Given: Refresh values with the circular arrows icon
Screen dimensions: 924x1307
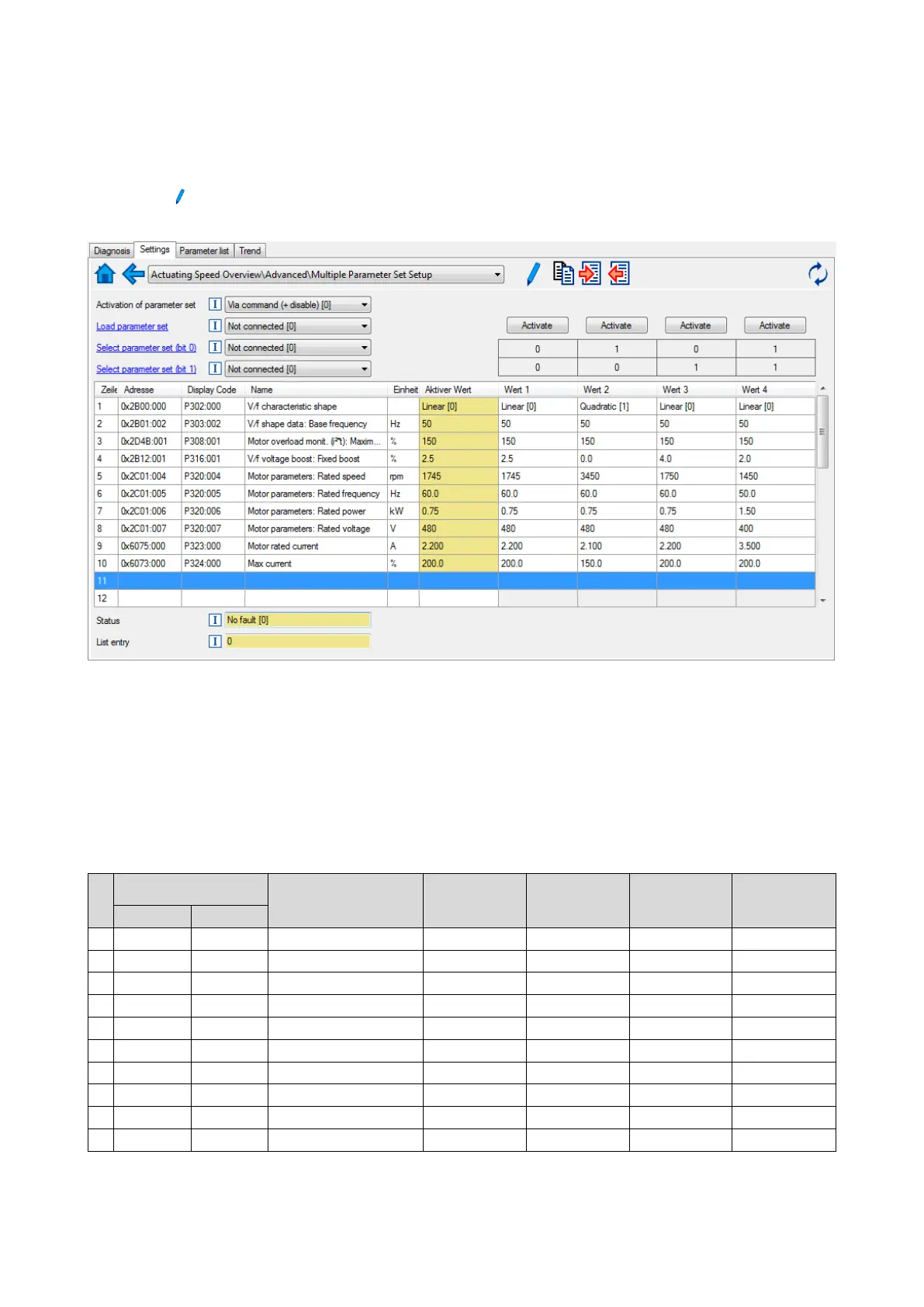Looking at the screenshot, I should pos(817,274).
